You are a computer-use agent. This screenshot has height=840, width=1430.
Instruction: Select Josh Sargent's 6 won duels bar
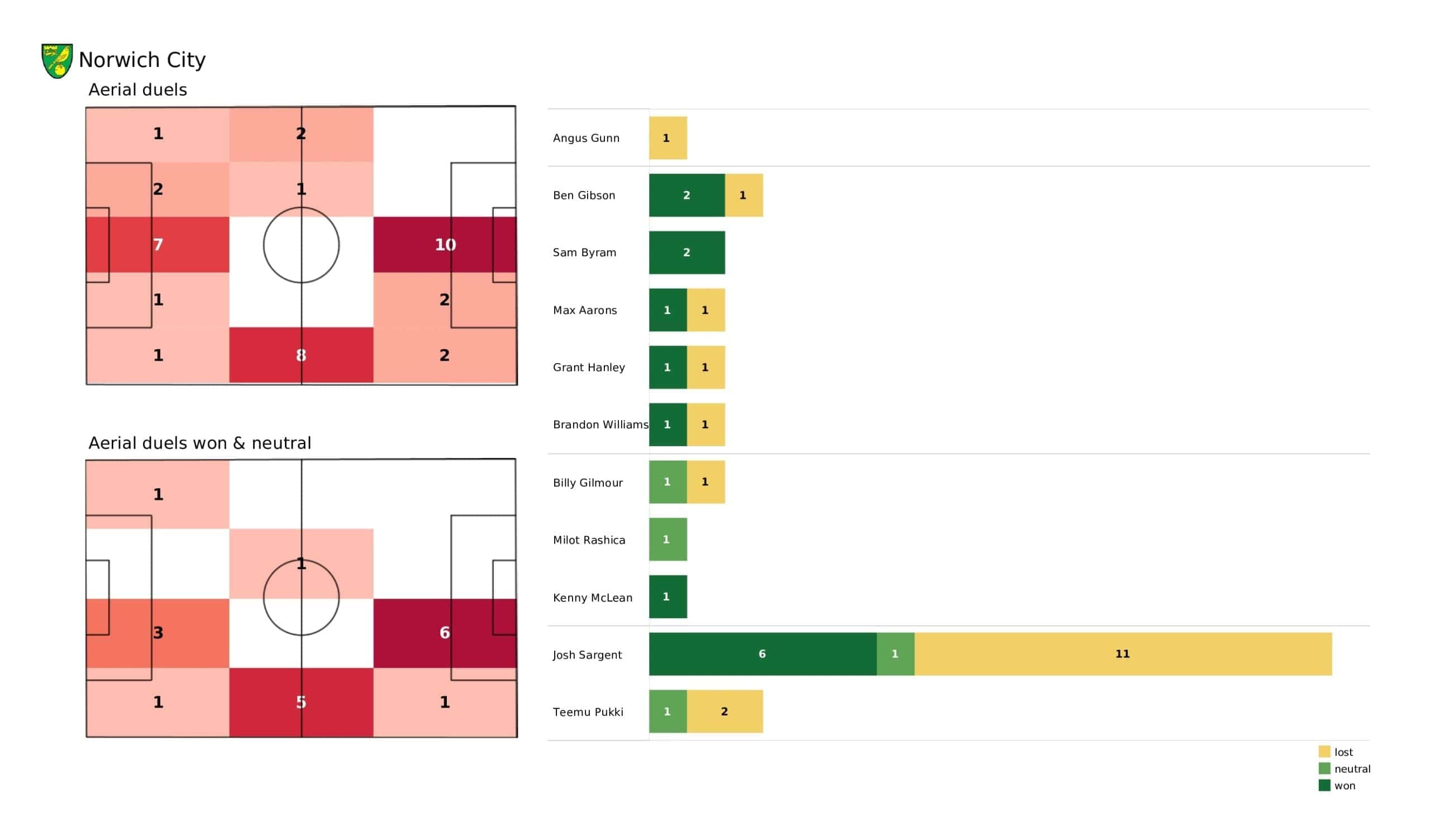762,654
